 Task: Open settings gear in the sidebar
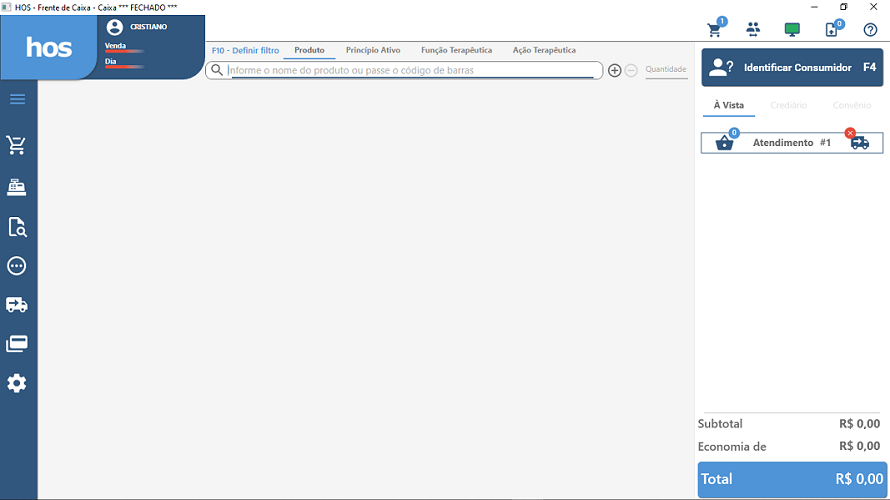pyautogui.click(x=17, y=383)
